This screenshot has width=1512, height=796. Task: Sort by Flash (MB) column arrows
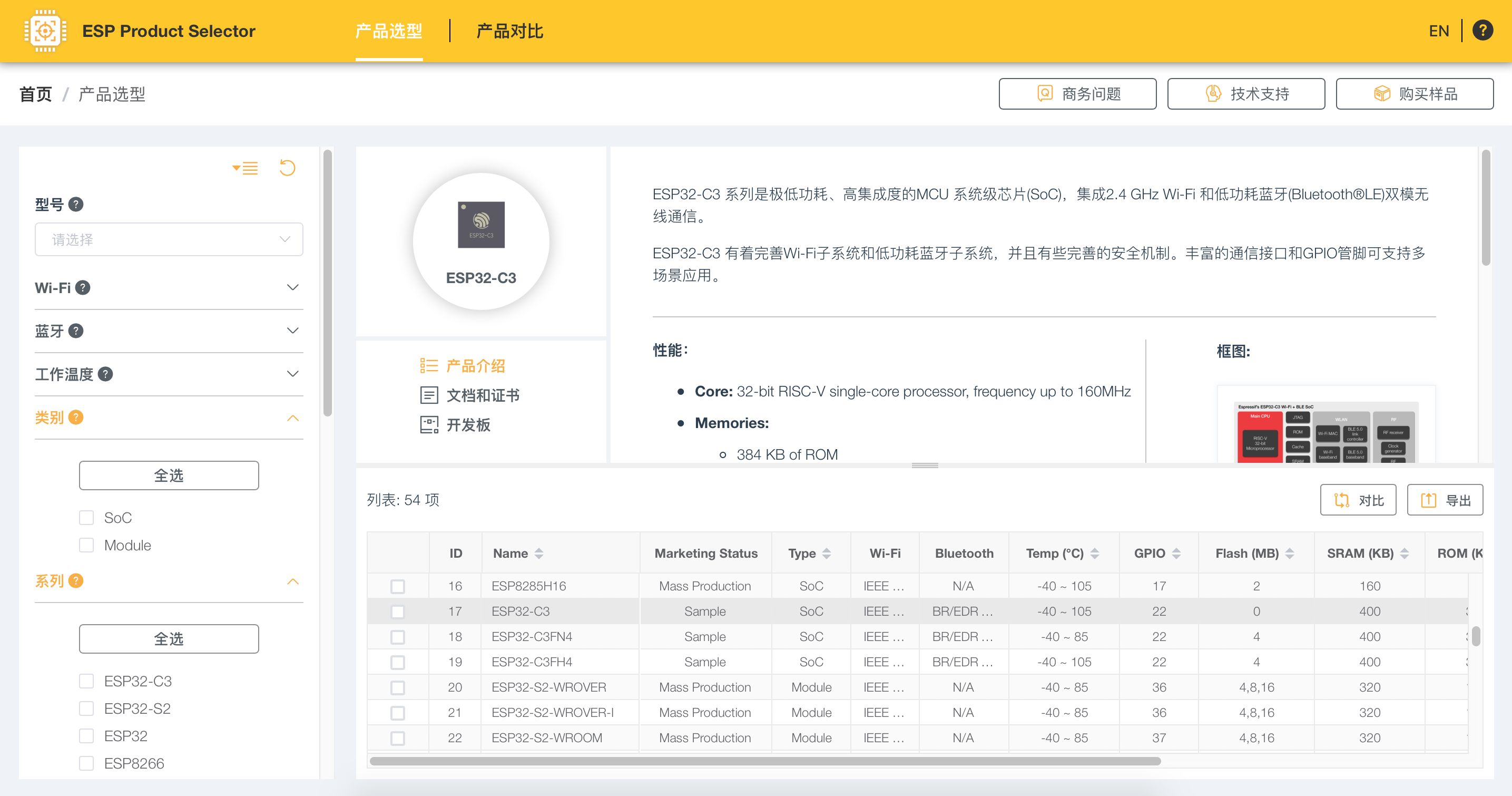click(x=1290, y=553)
